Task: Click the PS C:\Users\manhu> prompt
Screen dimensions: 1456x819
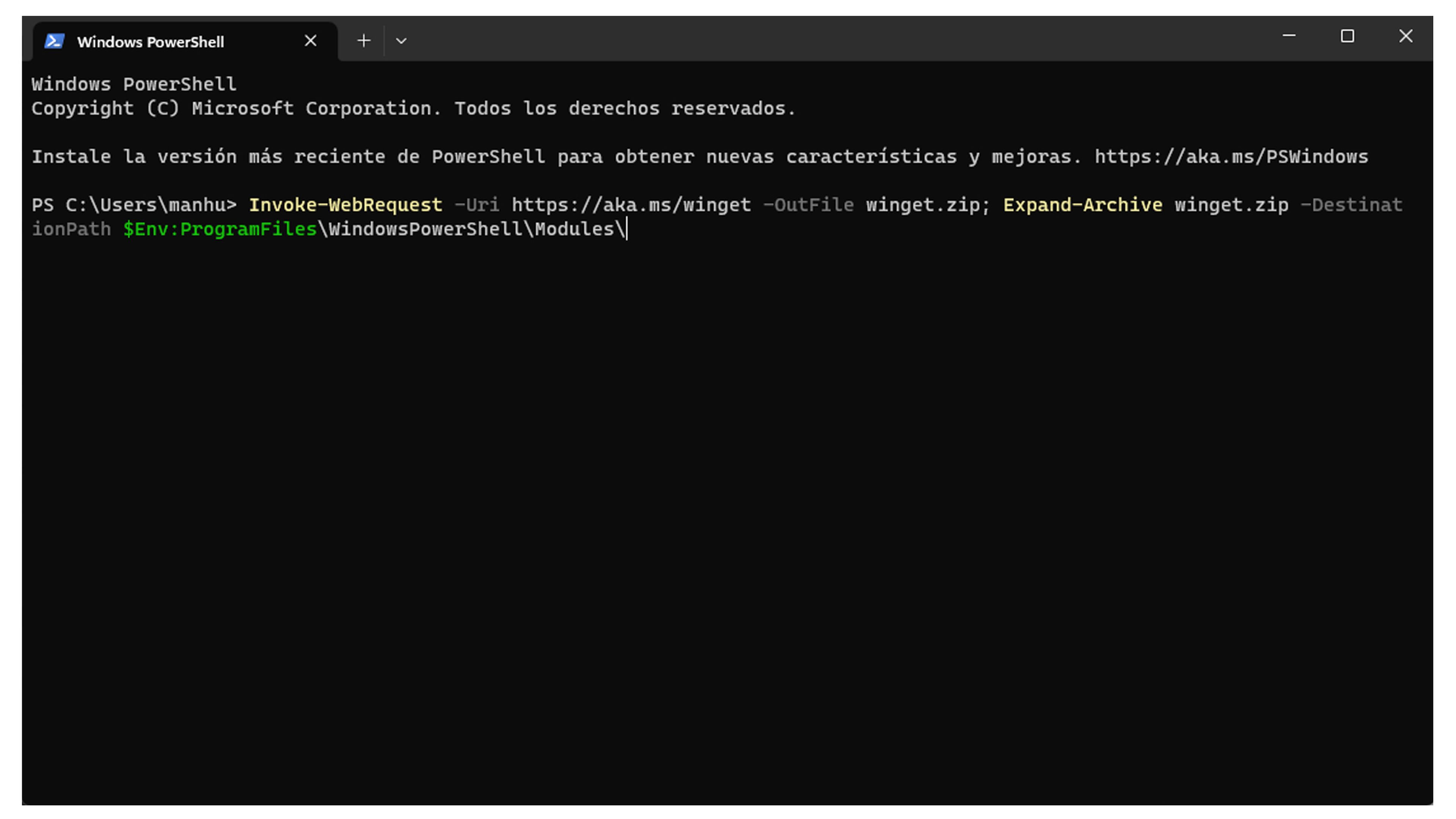Action: tap(134, 205)
